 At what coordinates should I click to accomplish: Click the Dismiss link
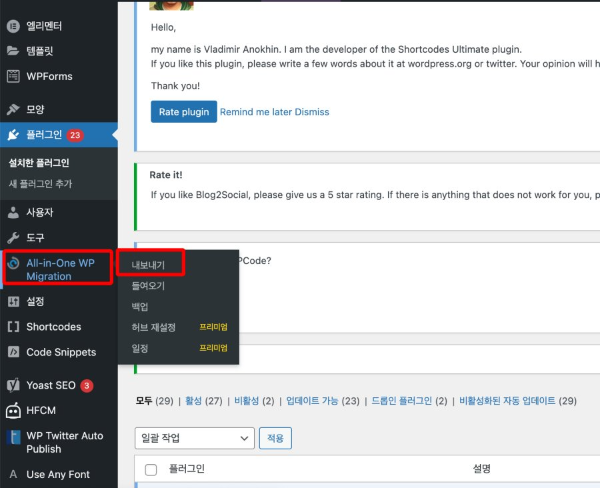pyautogui.click(x=312, y=112)
